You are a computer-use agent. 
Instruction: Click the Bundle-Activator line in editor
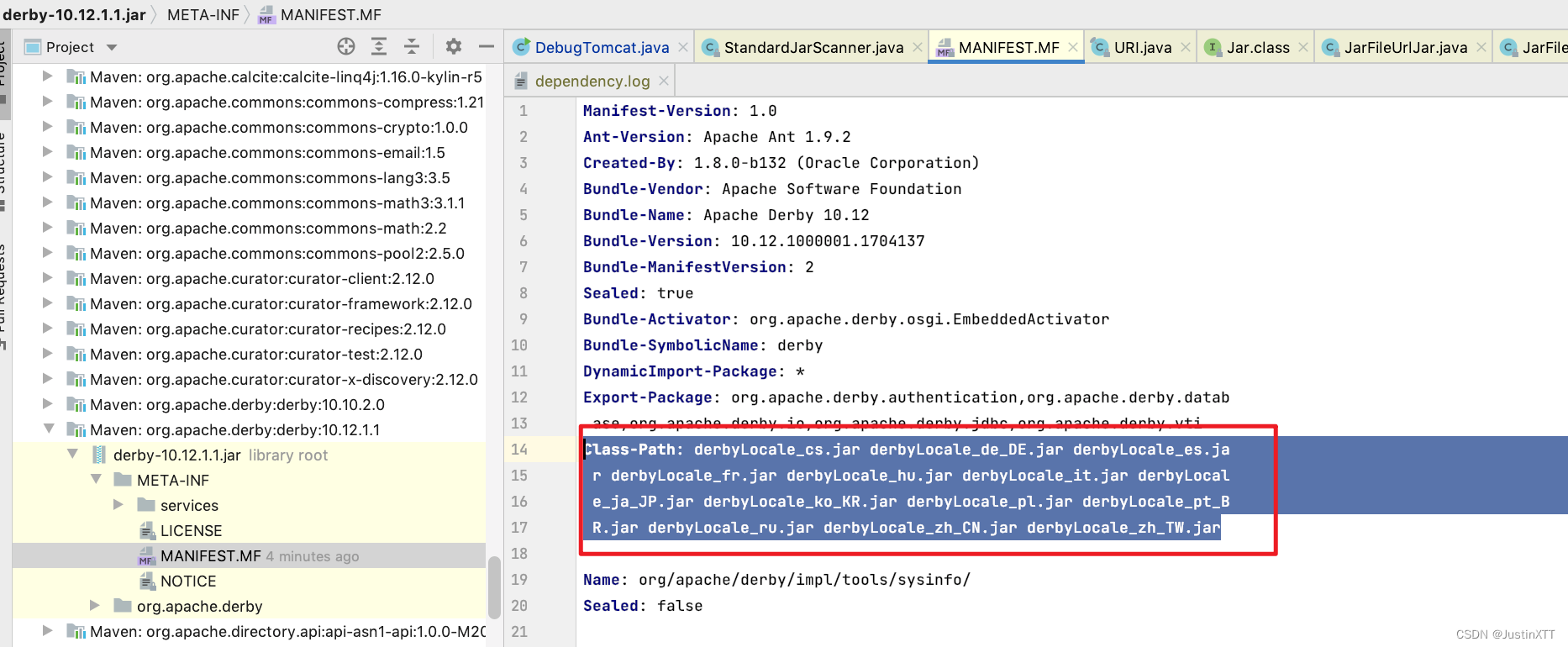[846, 319]
